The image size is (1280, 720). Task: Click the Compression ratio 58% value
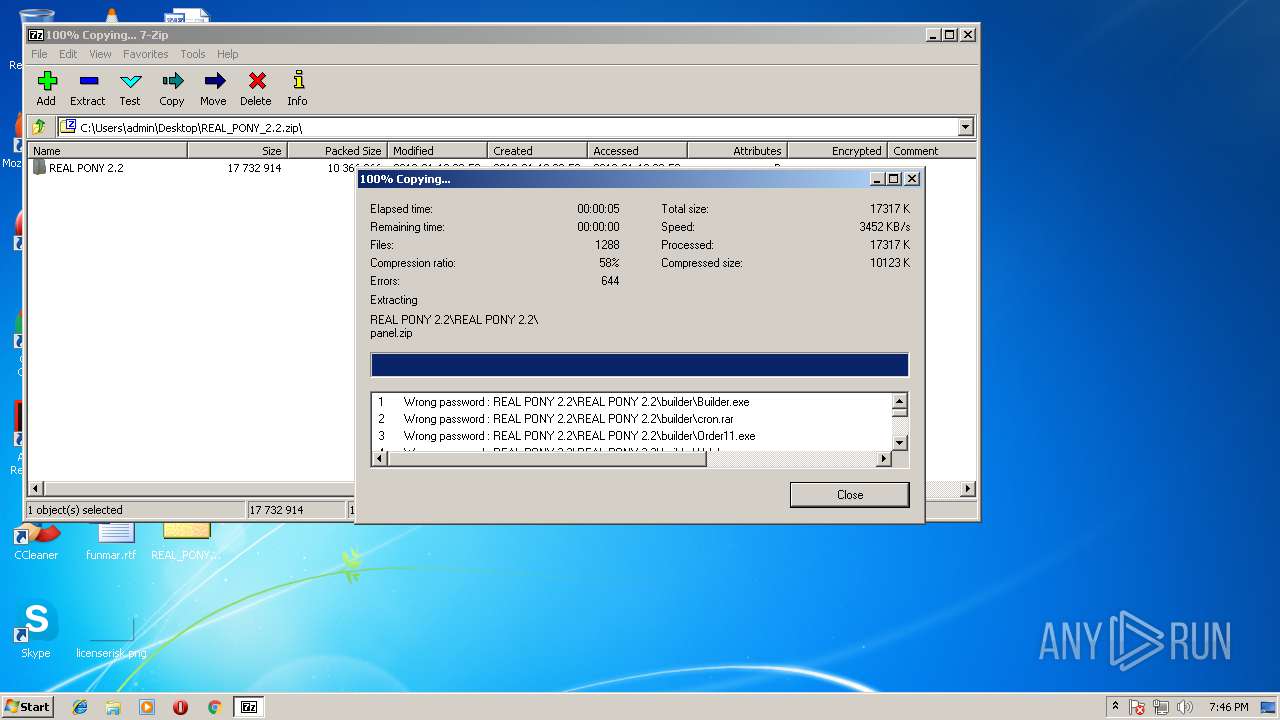(609, 263)
